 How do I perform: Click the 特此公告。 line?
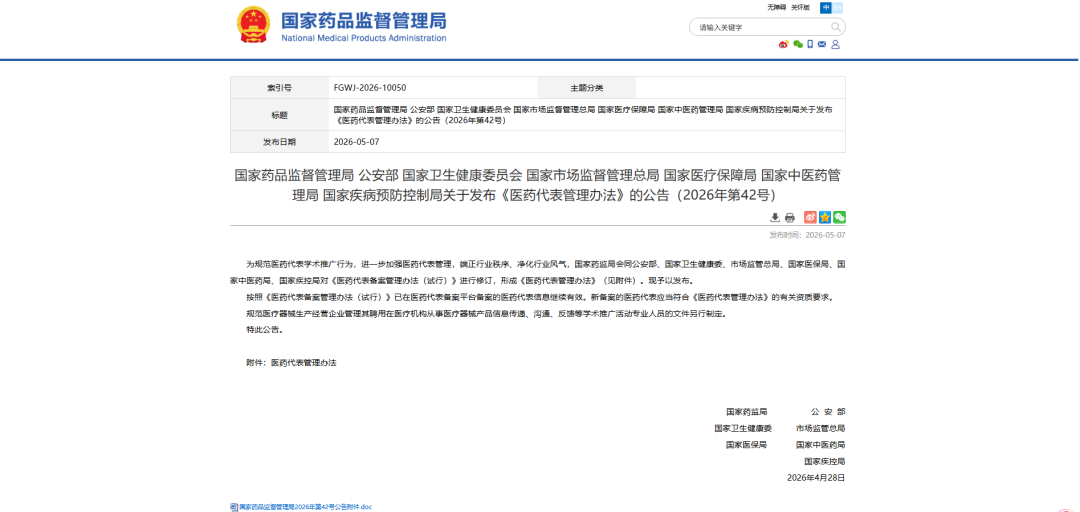(x=264, y=329)
